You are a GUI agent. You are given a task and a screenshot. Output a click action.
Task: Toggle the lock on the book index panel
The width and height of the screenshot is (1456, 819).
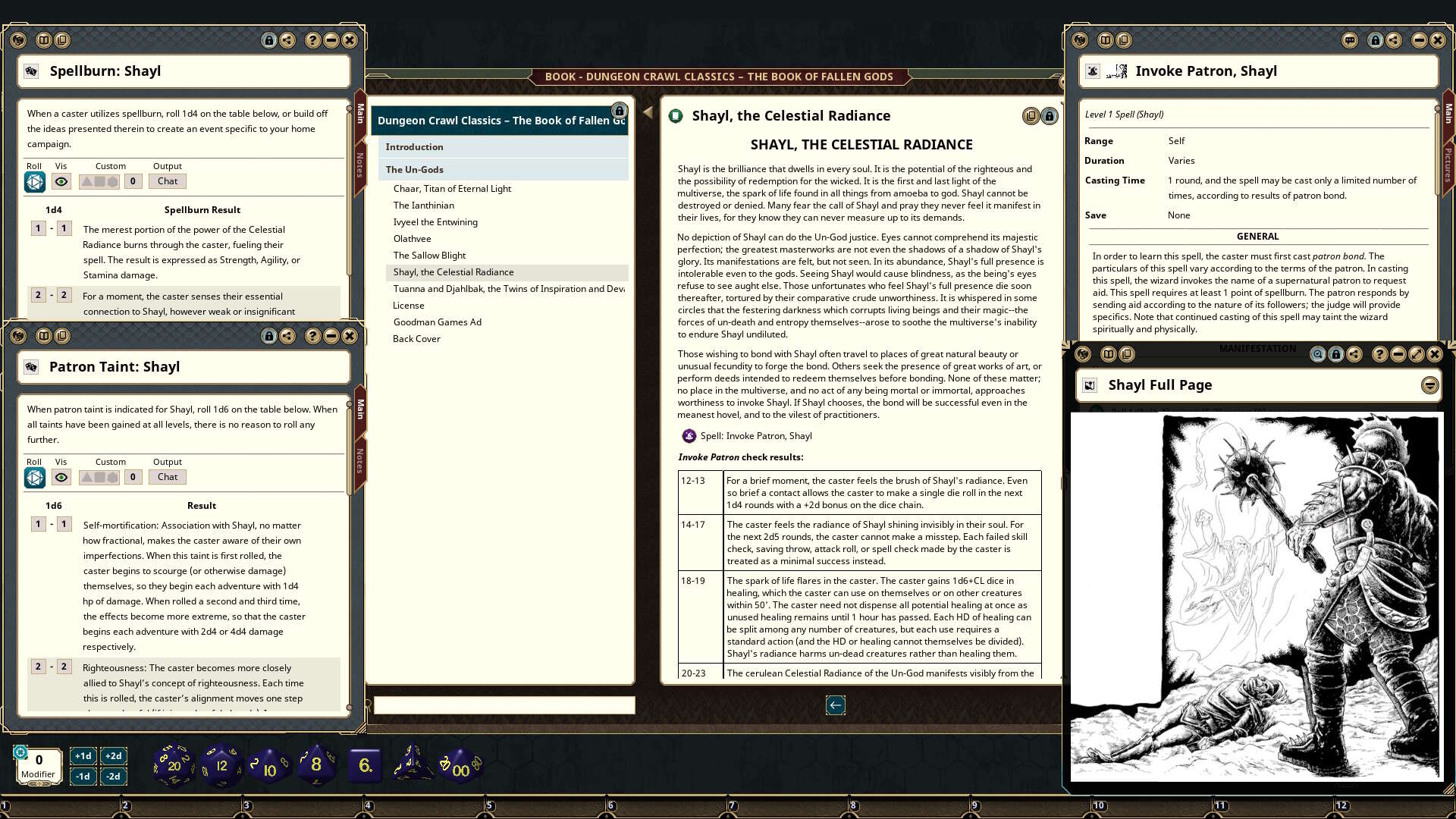pyautogui.click(x=620, y=110)
